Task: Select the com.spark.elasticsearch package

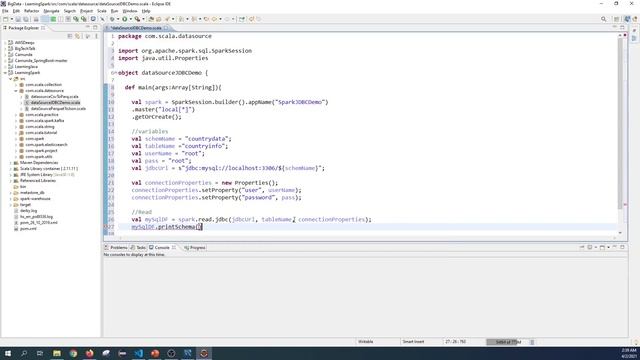Action: (46, 144)
